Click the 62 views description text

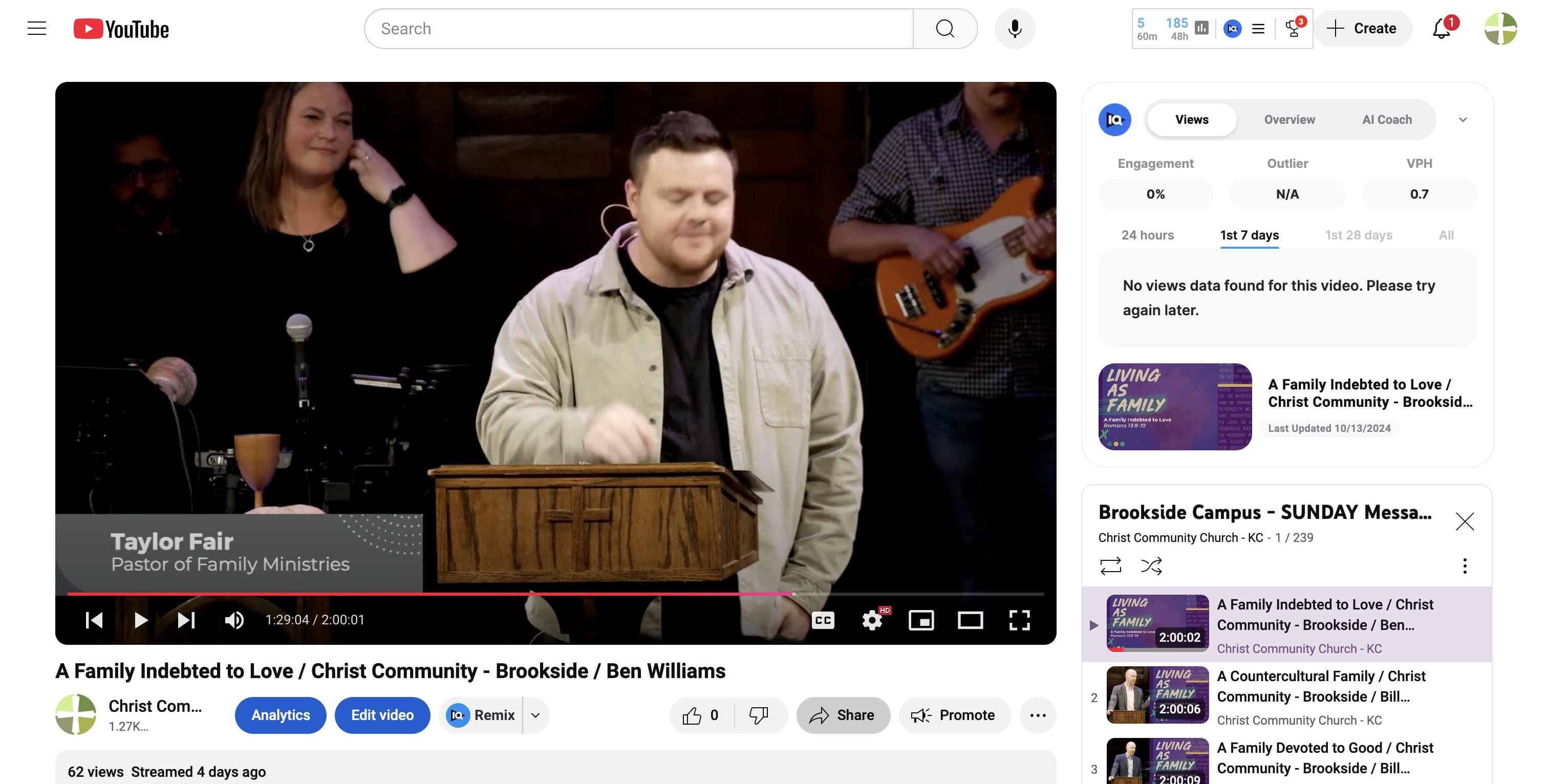pyautogui.click(x=96, y=771)
